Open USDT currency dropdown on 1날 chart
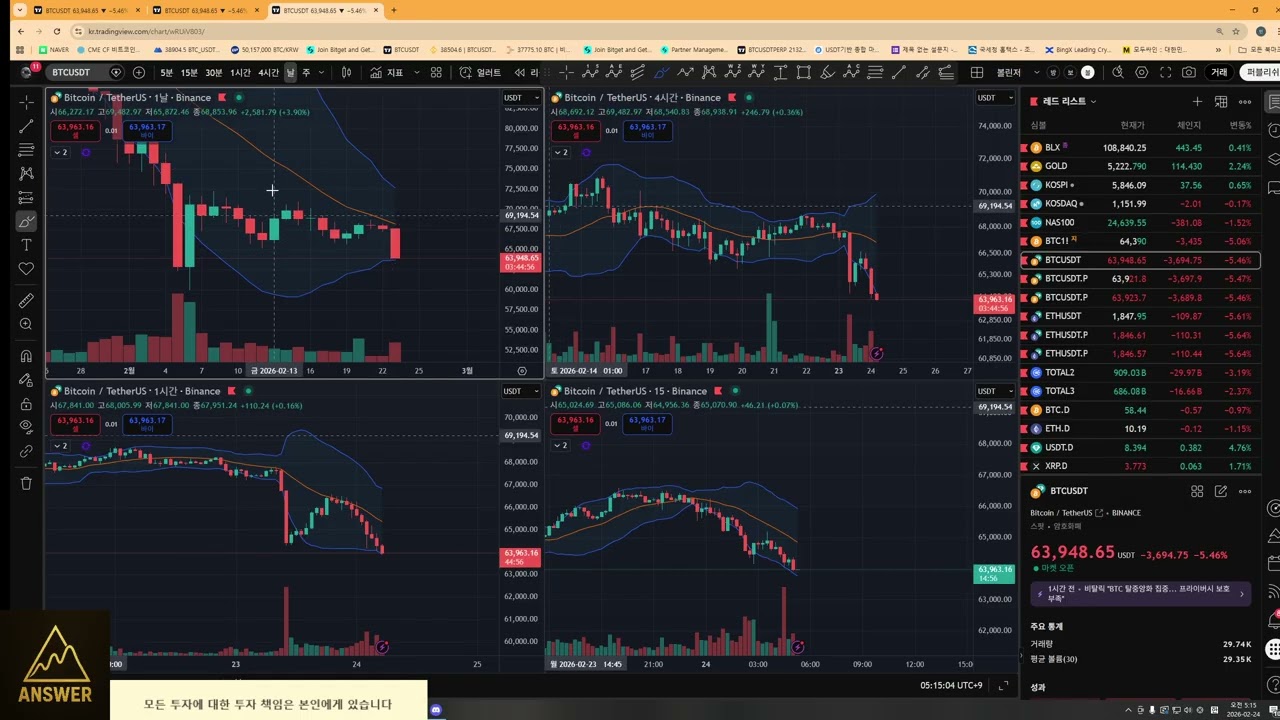 pos(520,97)
